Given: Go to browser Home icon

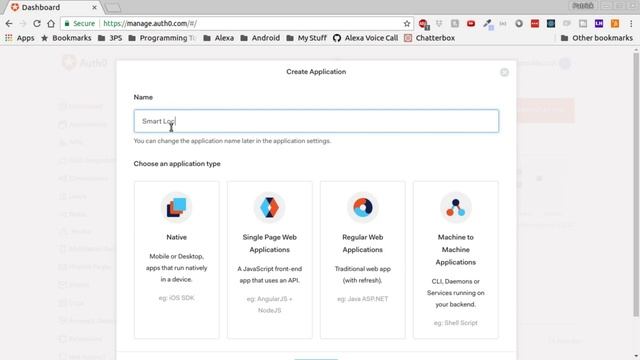Looking at the screenshot, I should point(51,24).
